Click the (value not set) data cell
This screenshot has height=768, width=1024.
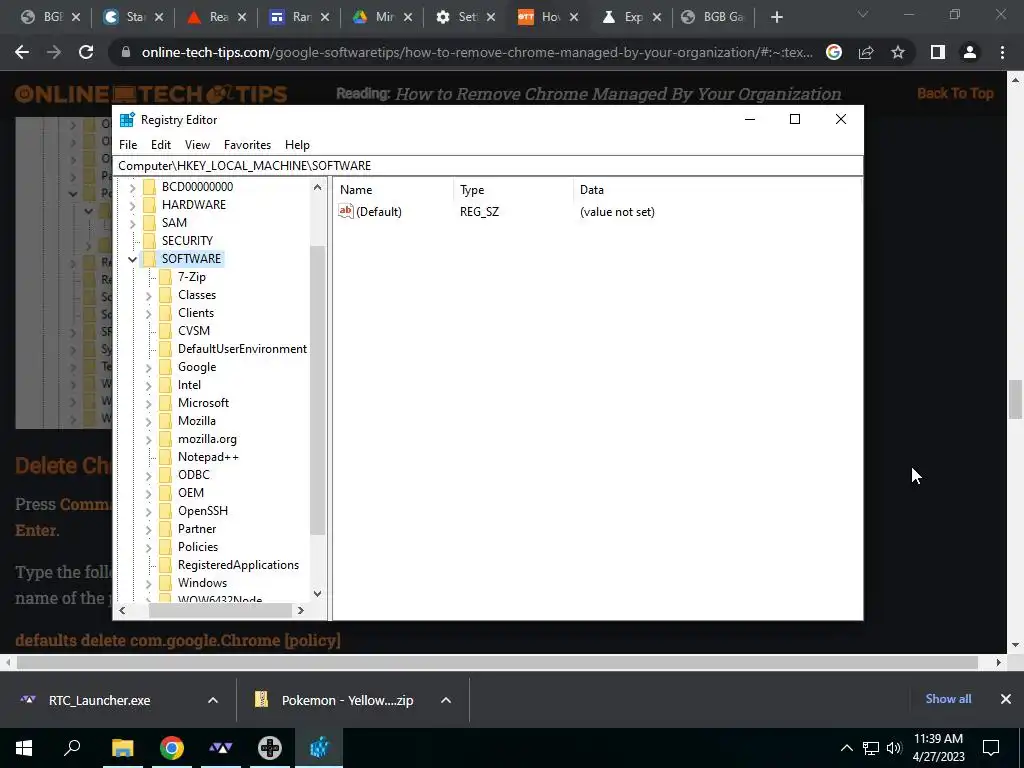[x=617, y=212]
